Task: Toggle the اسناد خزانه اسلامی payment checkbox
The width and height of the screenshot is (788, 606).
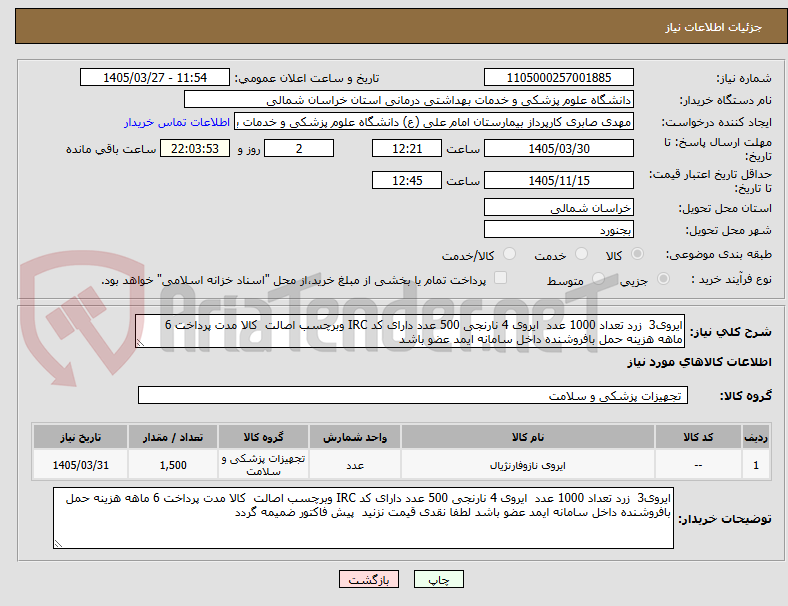Action: point(501,278)
